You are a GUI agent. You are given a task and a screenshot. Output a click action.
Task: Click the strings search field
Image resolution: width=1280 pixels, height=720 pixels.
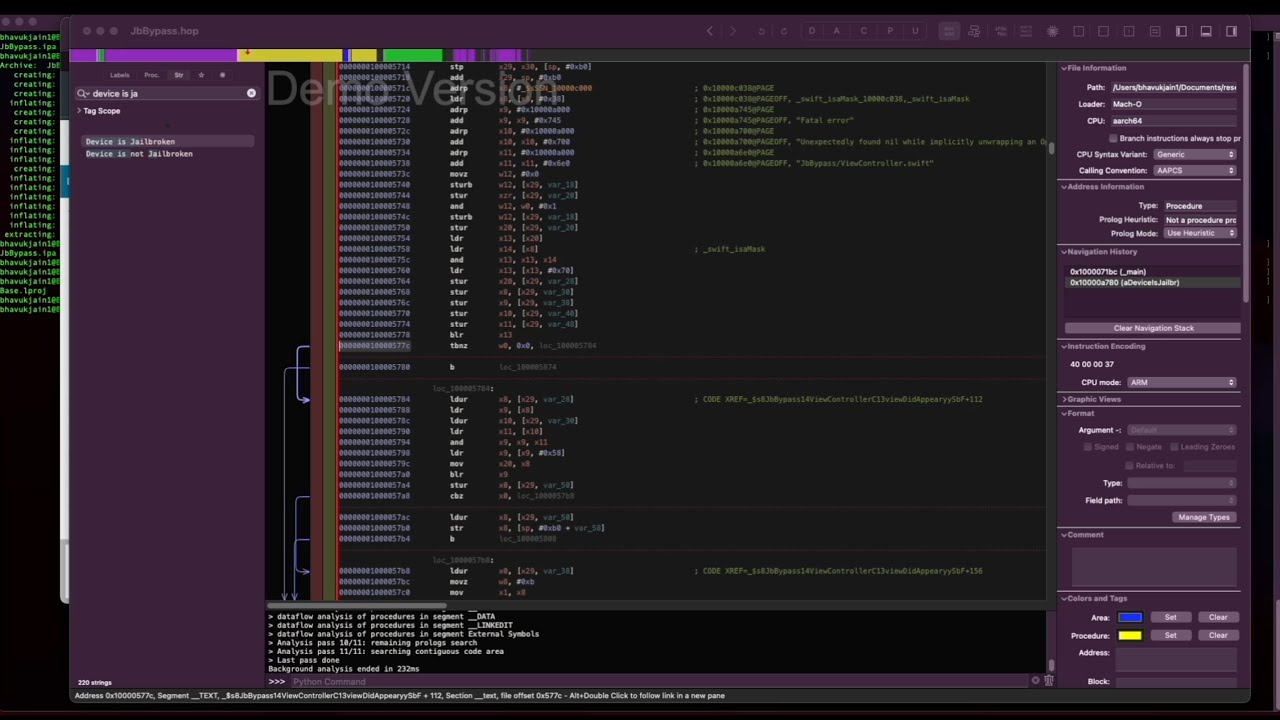[x=167, y=93]
